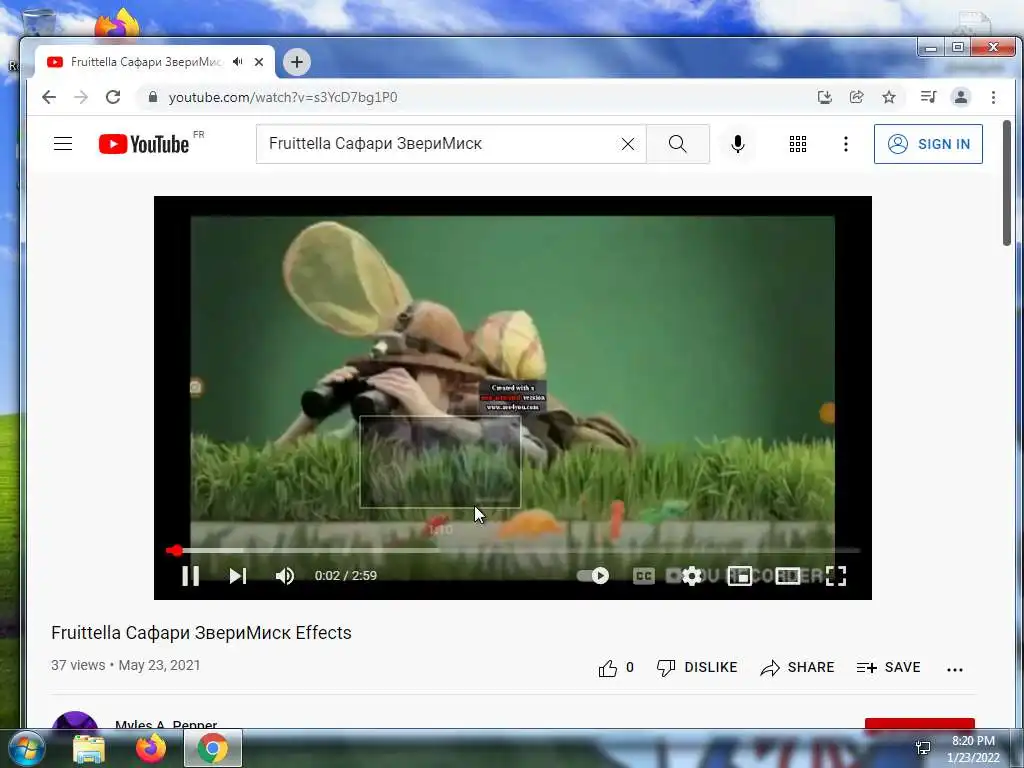Clear the search query with X
Viewport: 1024px width, 768px height.
[x=628, y=144]
